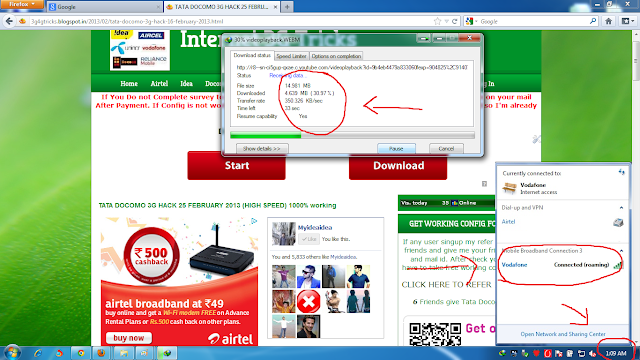Open TATA DOCOMO 3G HACK post title
The width and height of the screenshot is (640, 360).
217,206
